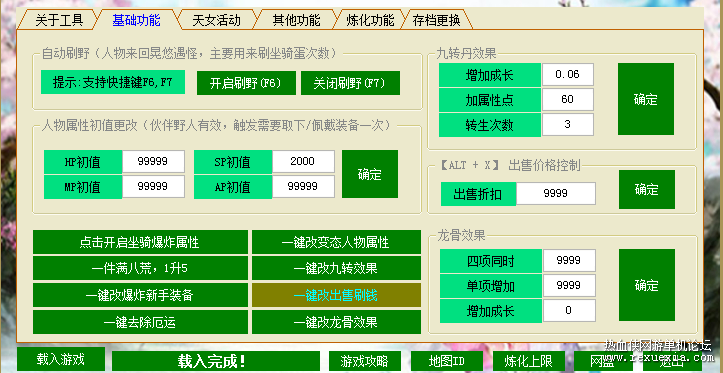723x373 pixels.
Task: Click the 出售折扣 input box
Action: pos(556,194)
